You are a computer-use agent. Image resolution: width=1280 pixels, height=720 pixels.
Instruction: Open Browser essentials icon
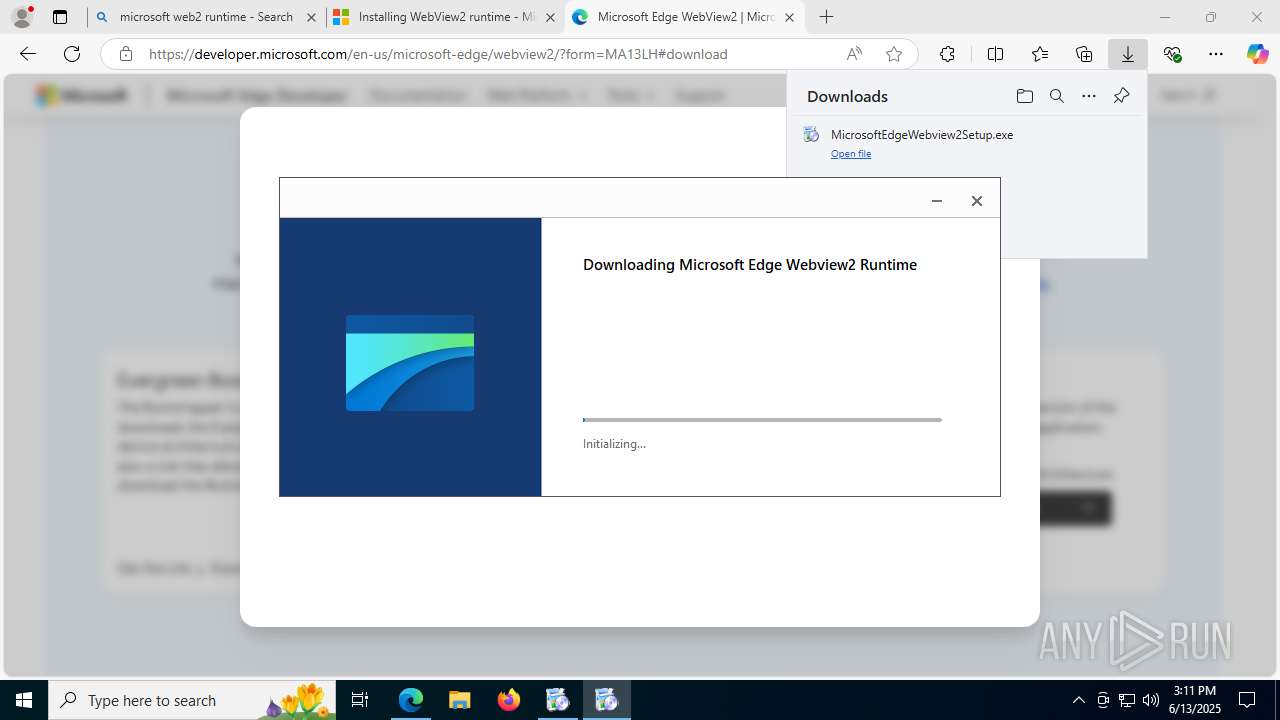click(1172, 54)
